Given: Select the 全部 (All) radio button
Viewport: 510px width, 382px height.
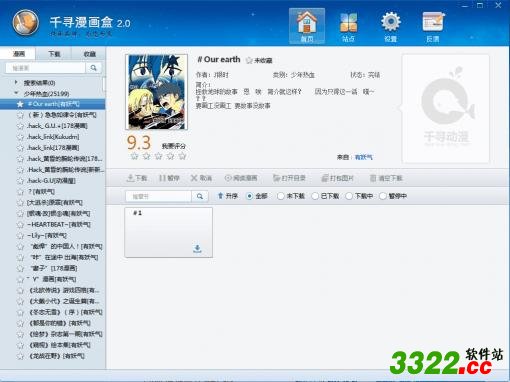Looking at the screenshot, I should [x=249, y=196].
